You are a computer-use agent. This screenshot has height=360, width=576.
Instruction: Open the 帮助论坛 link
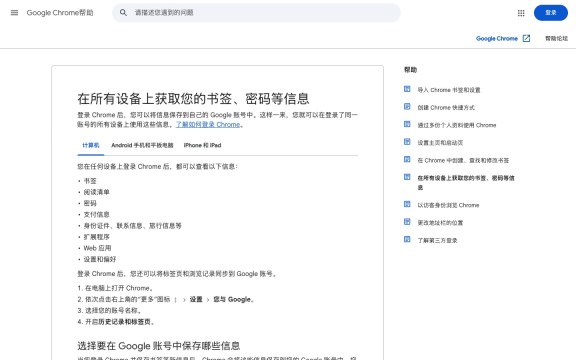click(x=556, y=39)
